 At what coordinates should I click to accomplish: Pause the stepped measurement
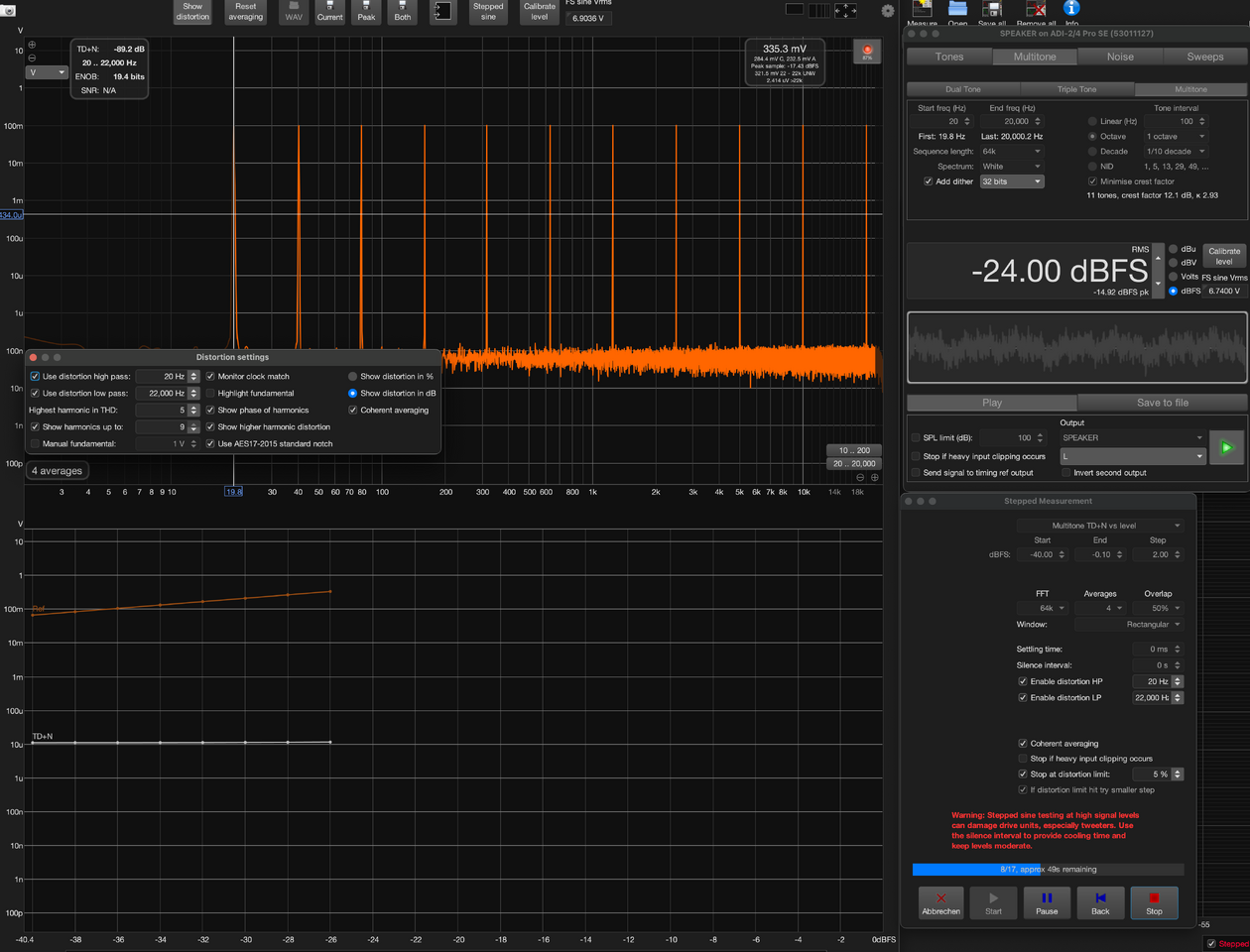coord(1047,902)
